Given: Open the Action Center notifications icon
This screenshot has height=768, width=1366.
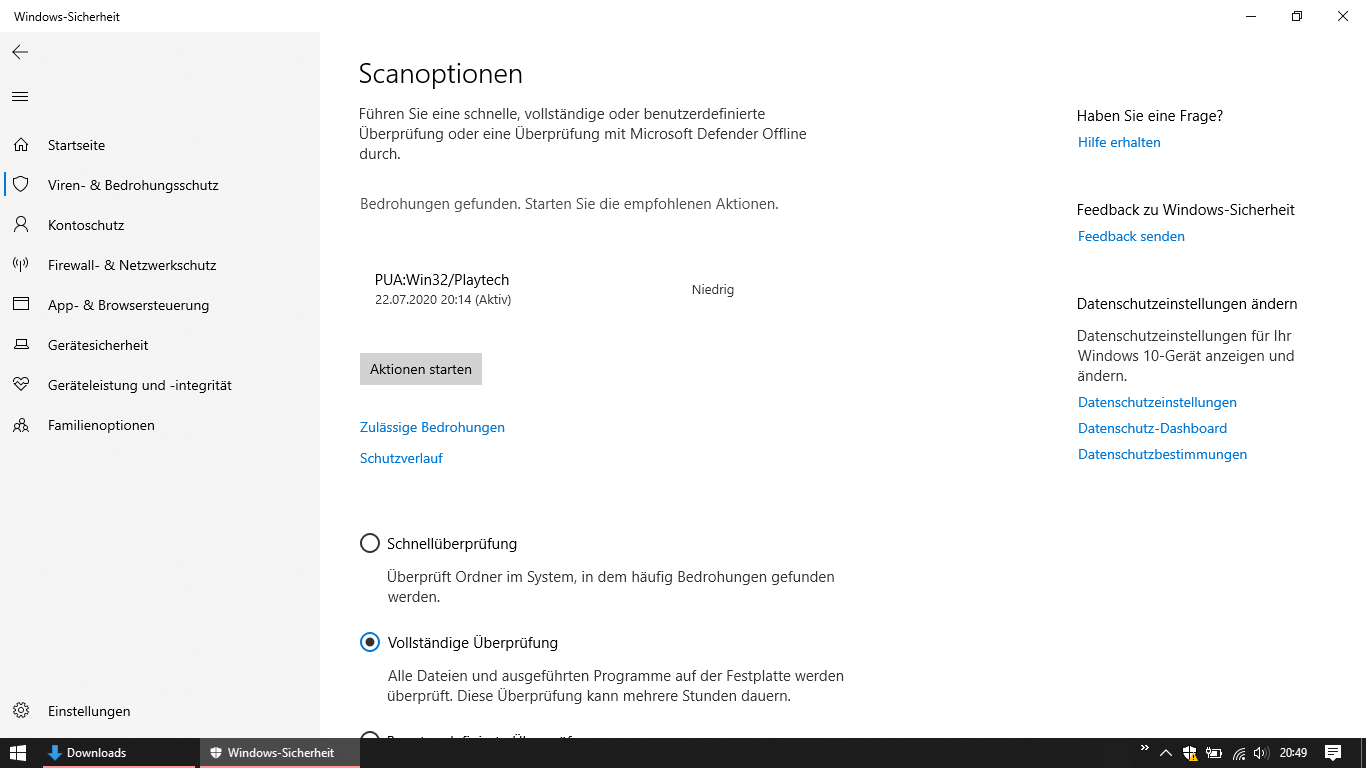Looking at the screenshot, I should [1333, 753].
